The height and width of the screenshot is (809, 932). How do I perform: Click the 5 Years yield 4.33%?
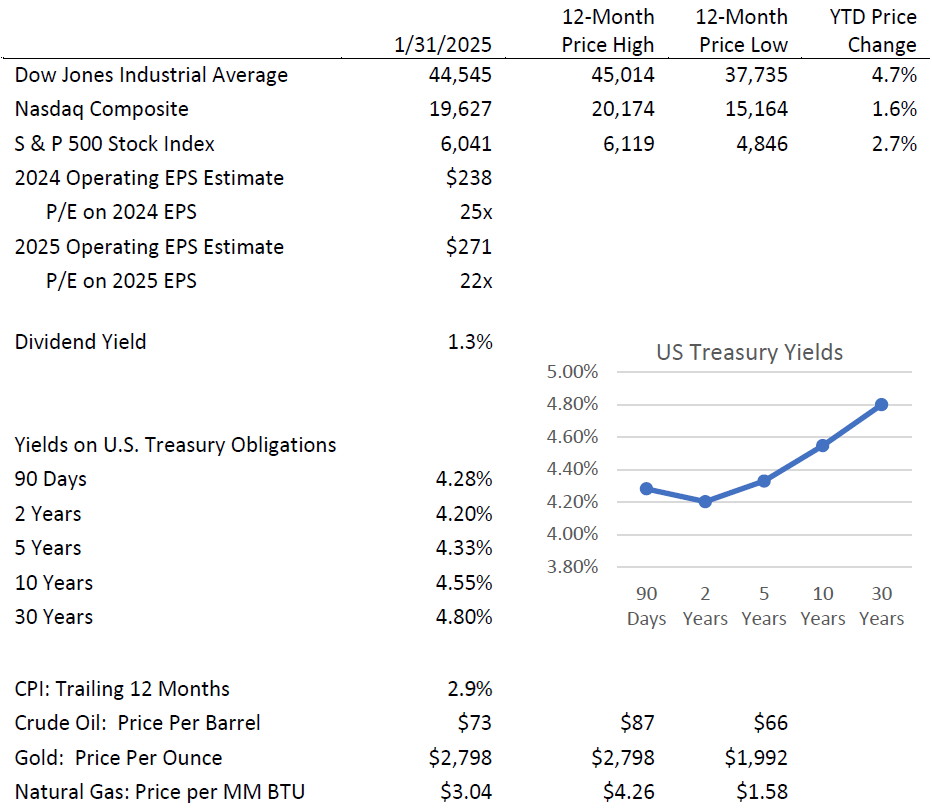click(x=464, y=548)
